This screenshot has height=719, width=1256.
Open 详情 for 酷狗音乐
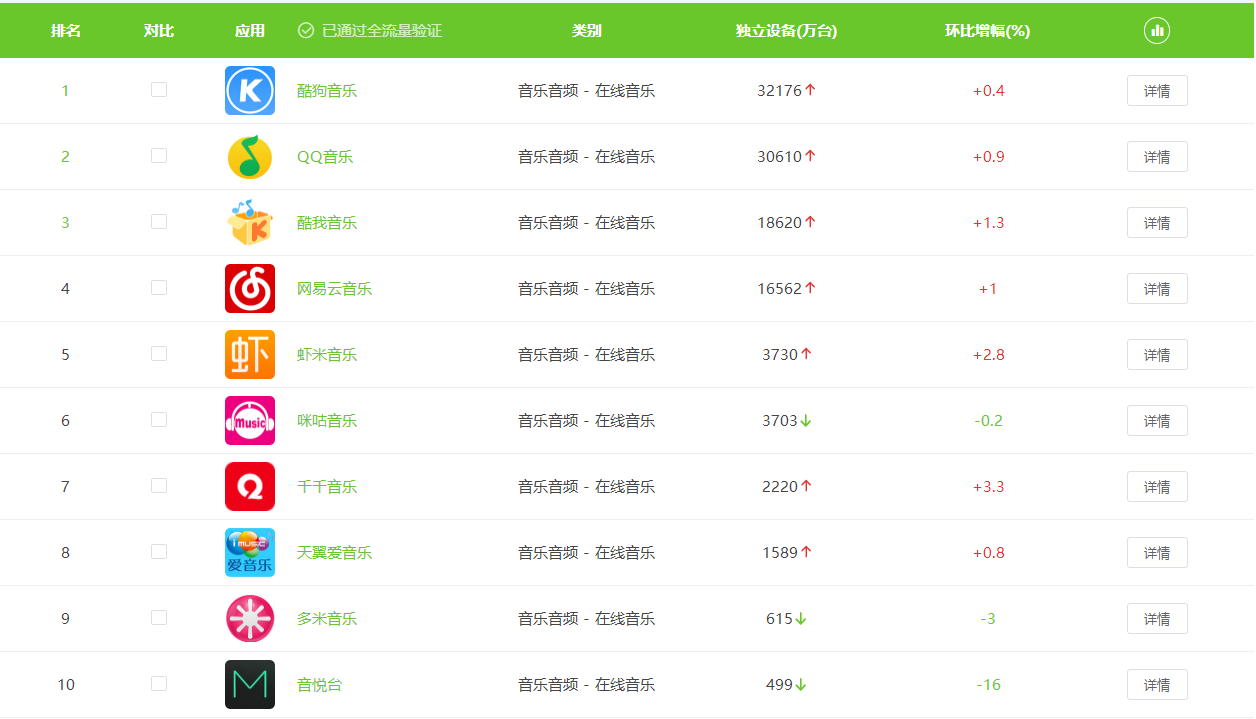point(1157,90)
